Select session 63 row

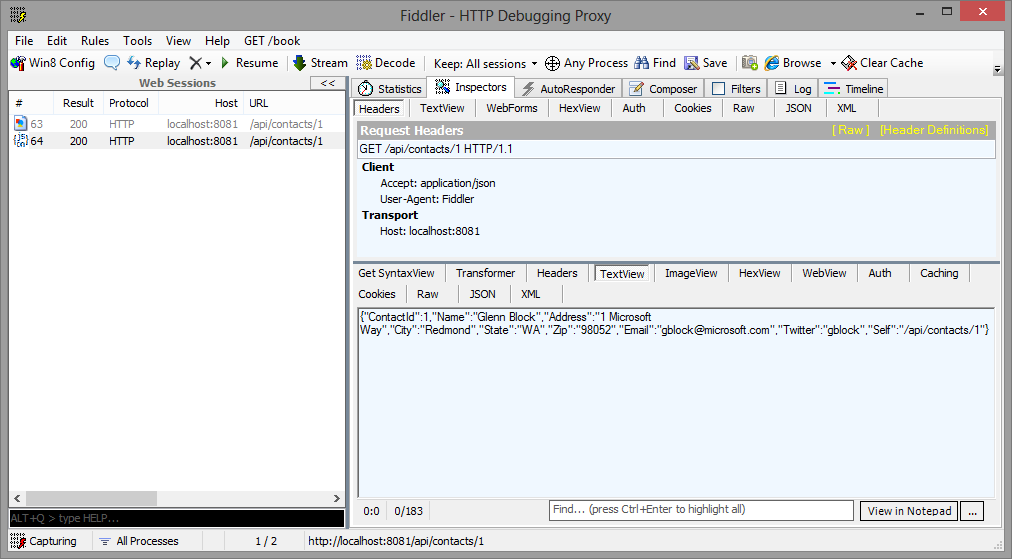(x=177, y=124)
